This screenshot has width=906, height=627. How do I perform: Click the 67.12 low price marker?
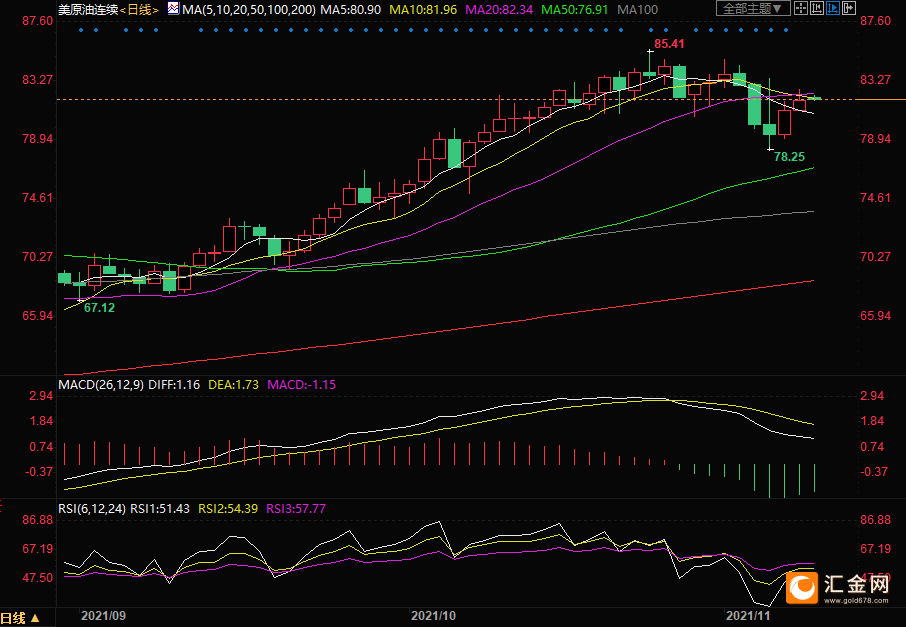pyautogui.click(x=98, y=308)
